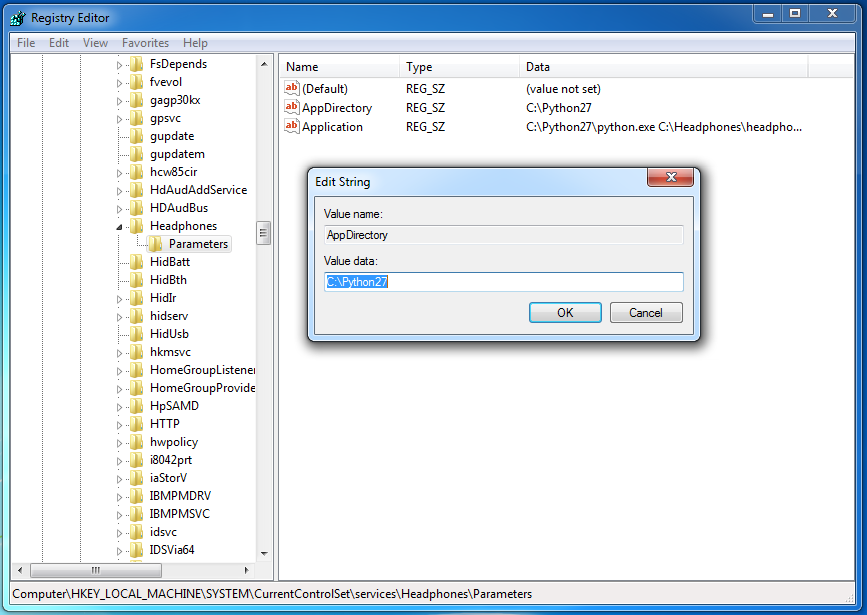Screen dimensions: 867x615
Task: Select the IBMPMDRV key
Action: tap(180, 496)
